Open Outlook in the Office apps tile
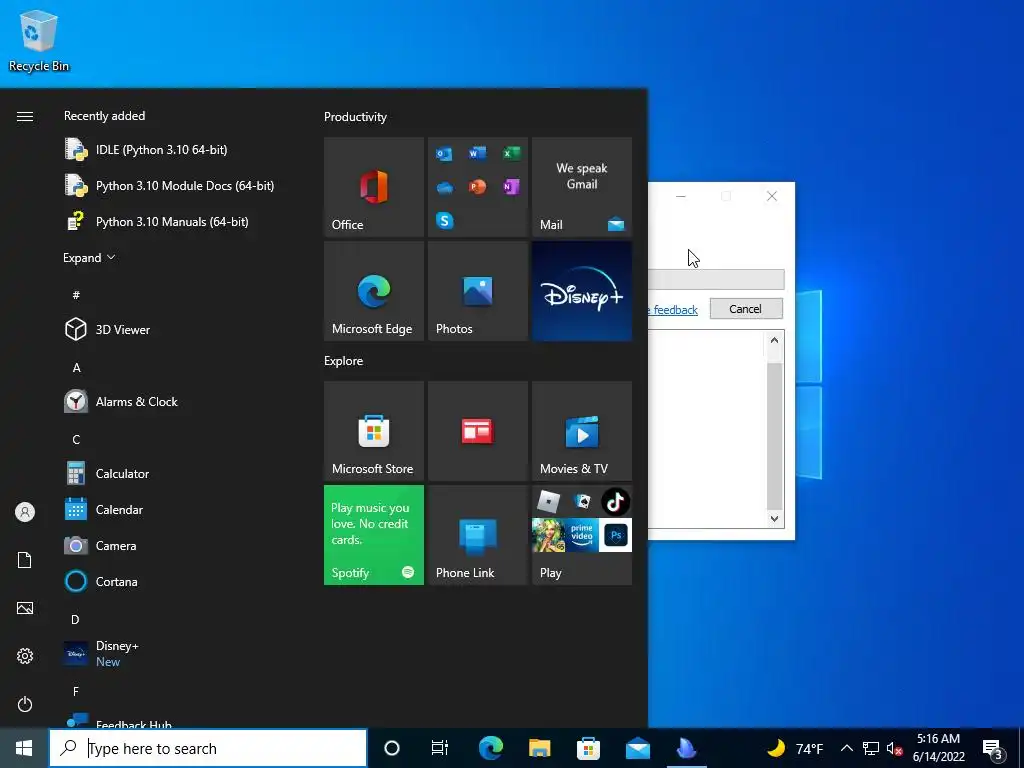Viewport: 1024px width, 768px height. click(x=444, y=153)
